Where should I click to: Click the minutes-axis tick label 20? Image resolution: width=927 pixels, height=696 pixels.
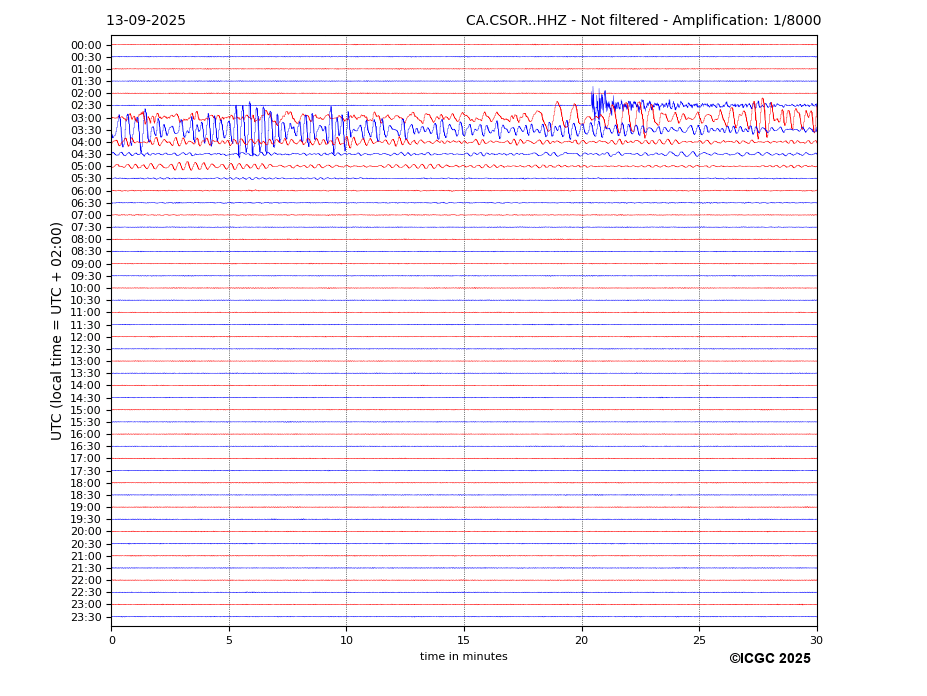[582, 640]
